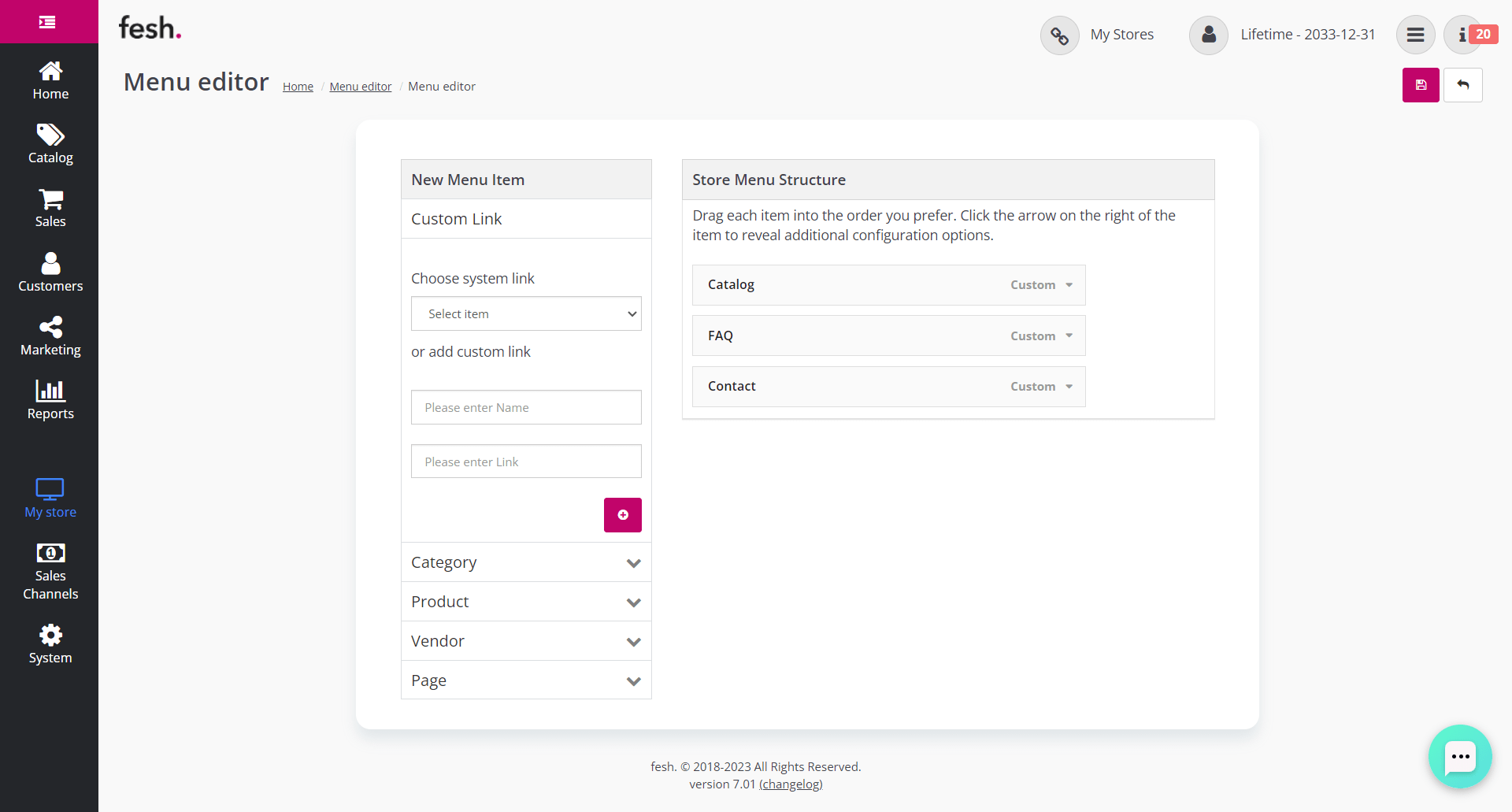Image resolution: width=1512 pixels, height=812 pixels.
Task: Click the hamburger menu icon in header
Action: pyautogui.click(x=1415, y=35)
